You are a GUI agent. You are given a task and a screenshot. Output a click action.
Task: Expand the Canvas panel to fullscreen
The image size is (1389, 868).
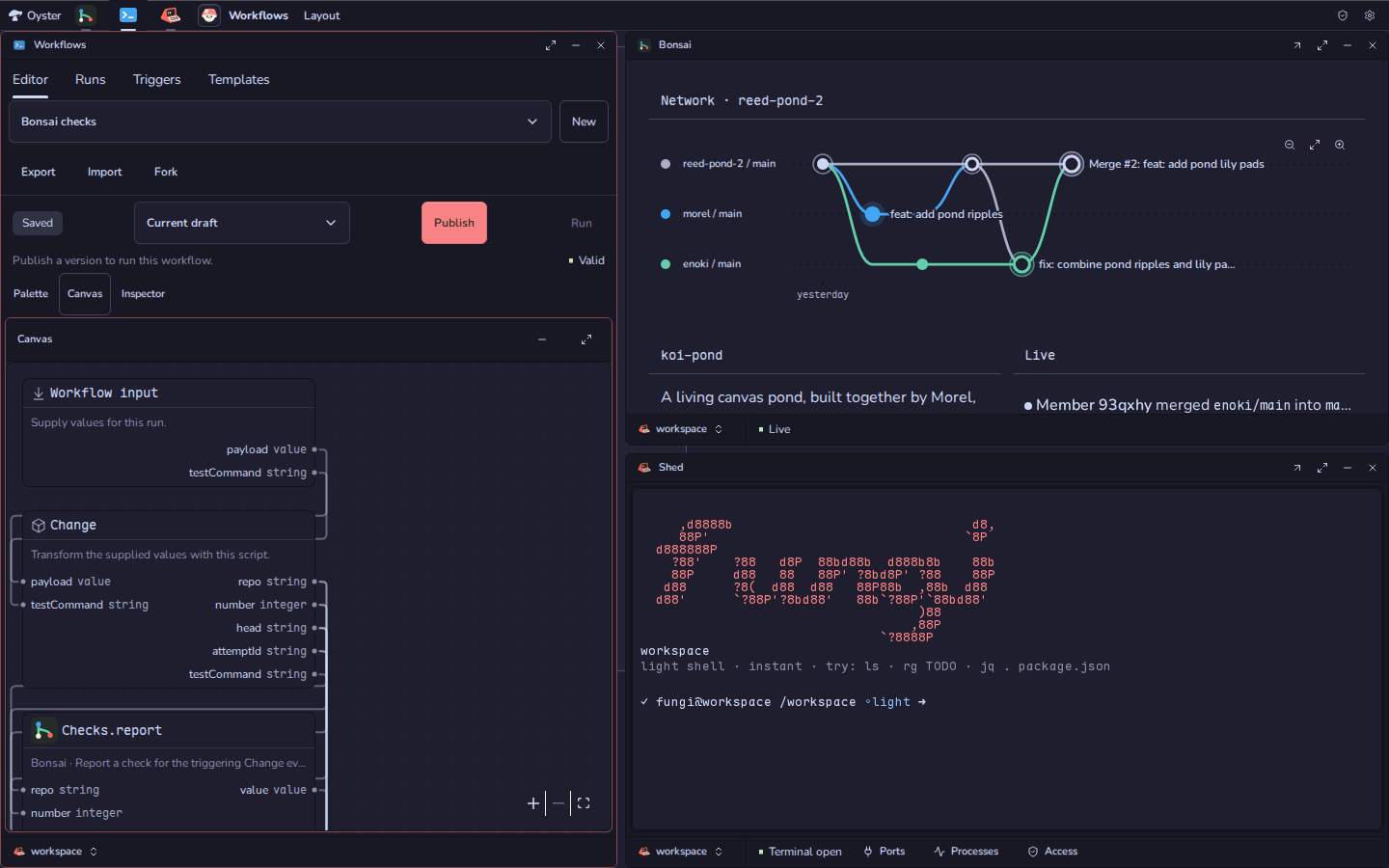click(586, 339)
